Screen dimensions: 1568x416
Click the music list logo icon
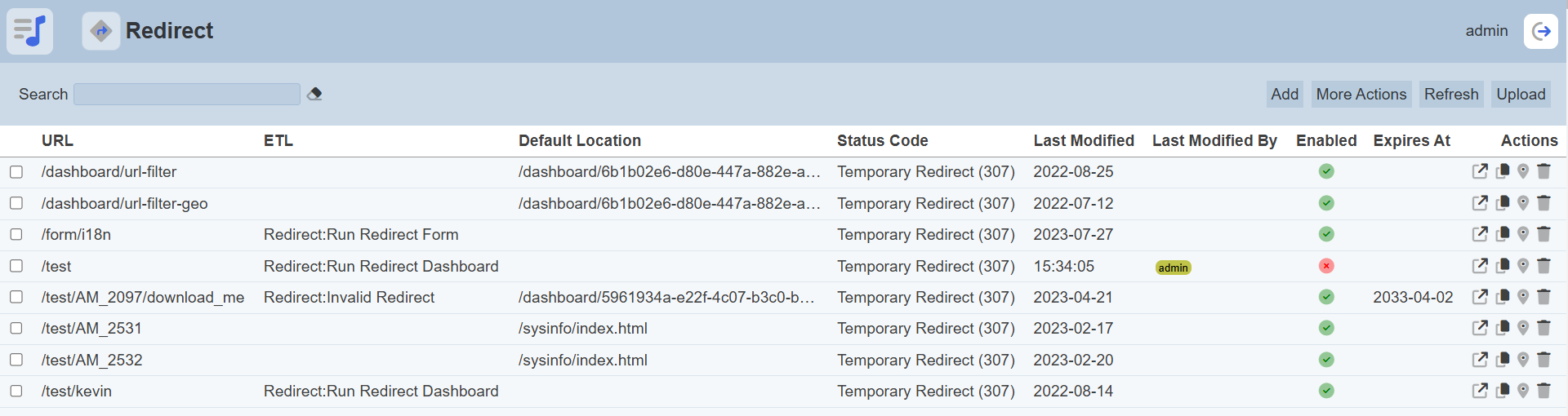click(30, 32)
